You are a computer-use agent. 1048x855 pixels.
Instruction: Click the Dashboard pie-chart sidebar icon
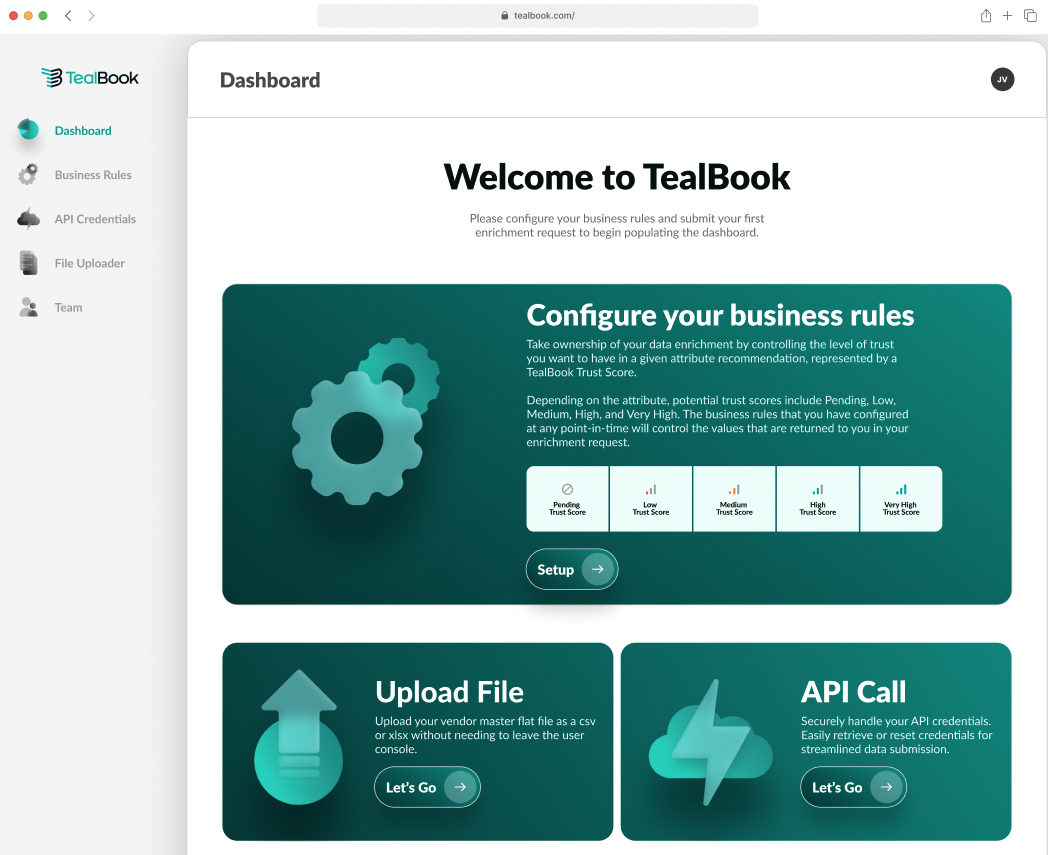[28, 129]
